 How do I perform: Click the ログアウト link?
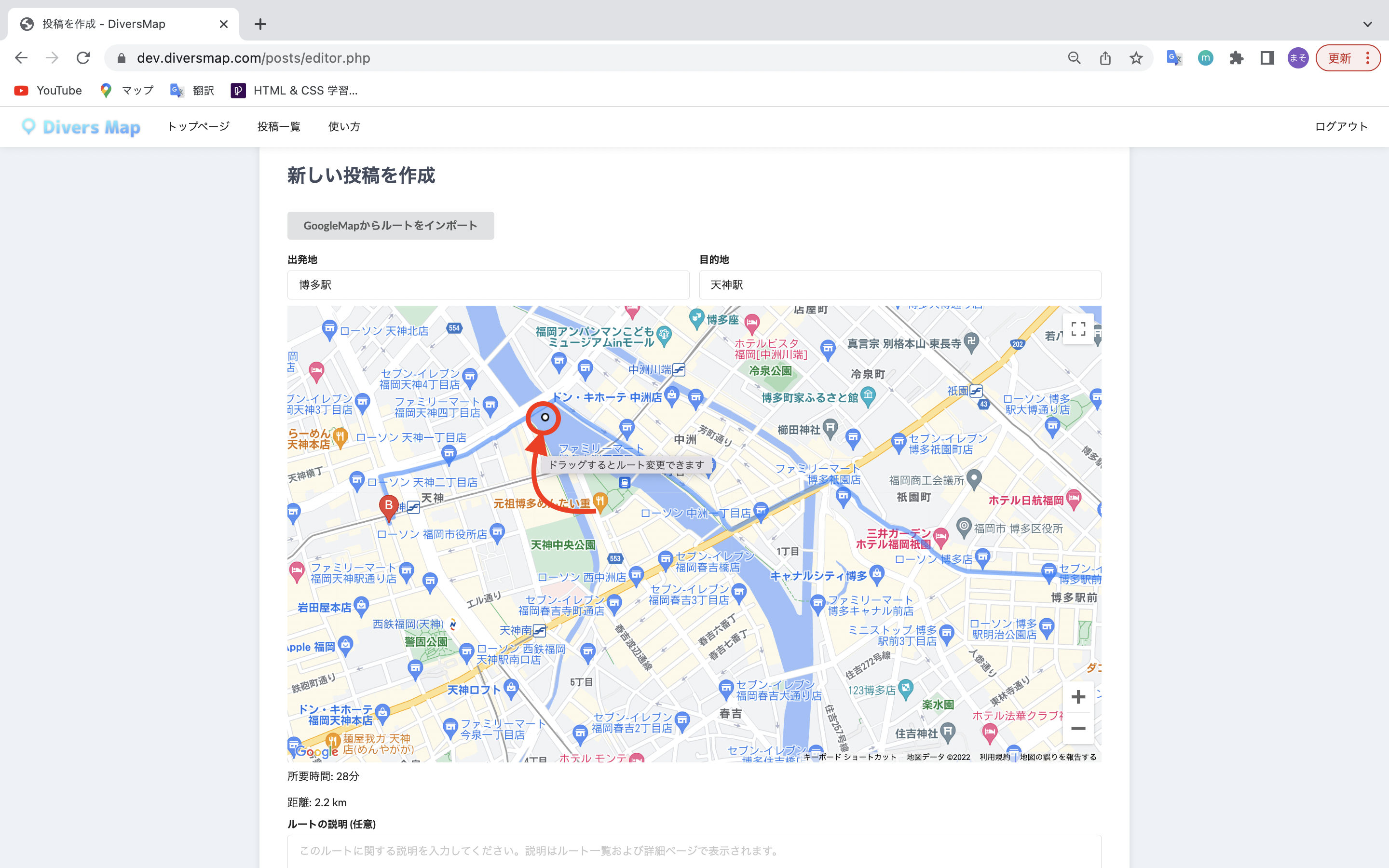[1341, 127]
